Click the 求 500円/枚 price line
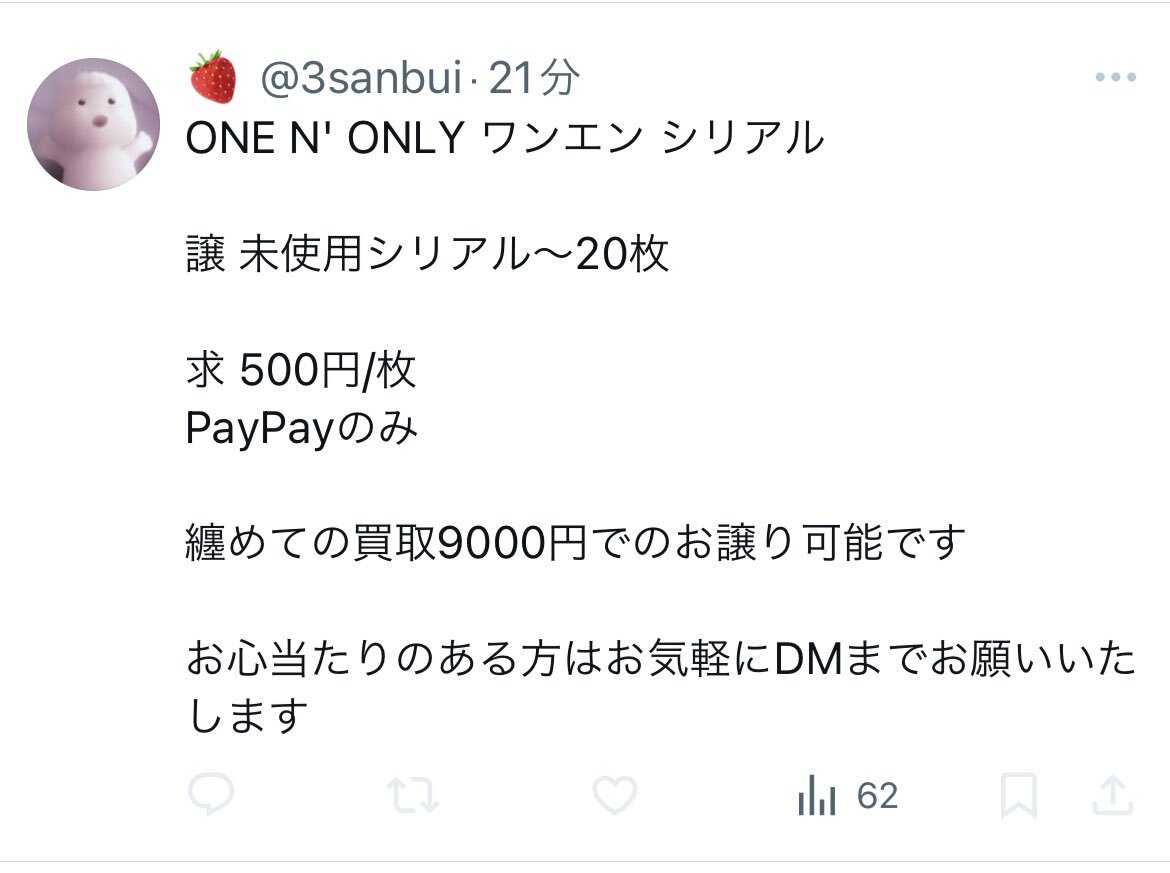This screenshot has height=873, width=1170. [x=301, y=370]
